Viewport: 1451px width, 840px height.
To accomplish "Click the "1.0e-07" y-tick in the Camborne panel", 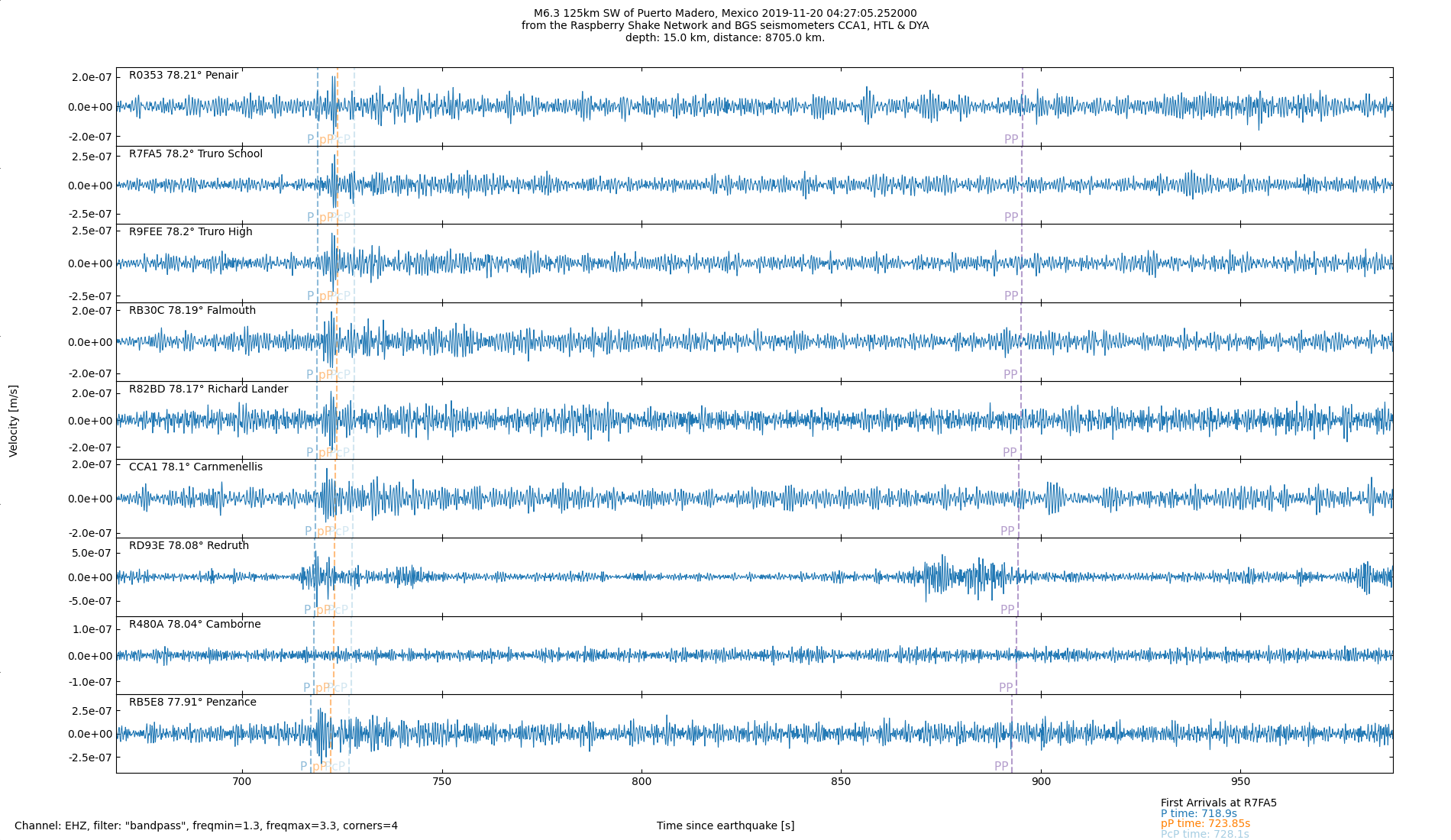I will click(92, 629).
